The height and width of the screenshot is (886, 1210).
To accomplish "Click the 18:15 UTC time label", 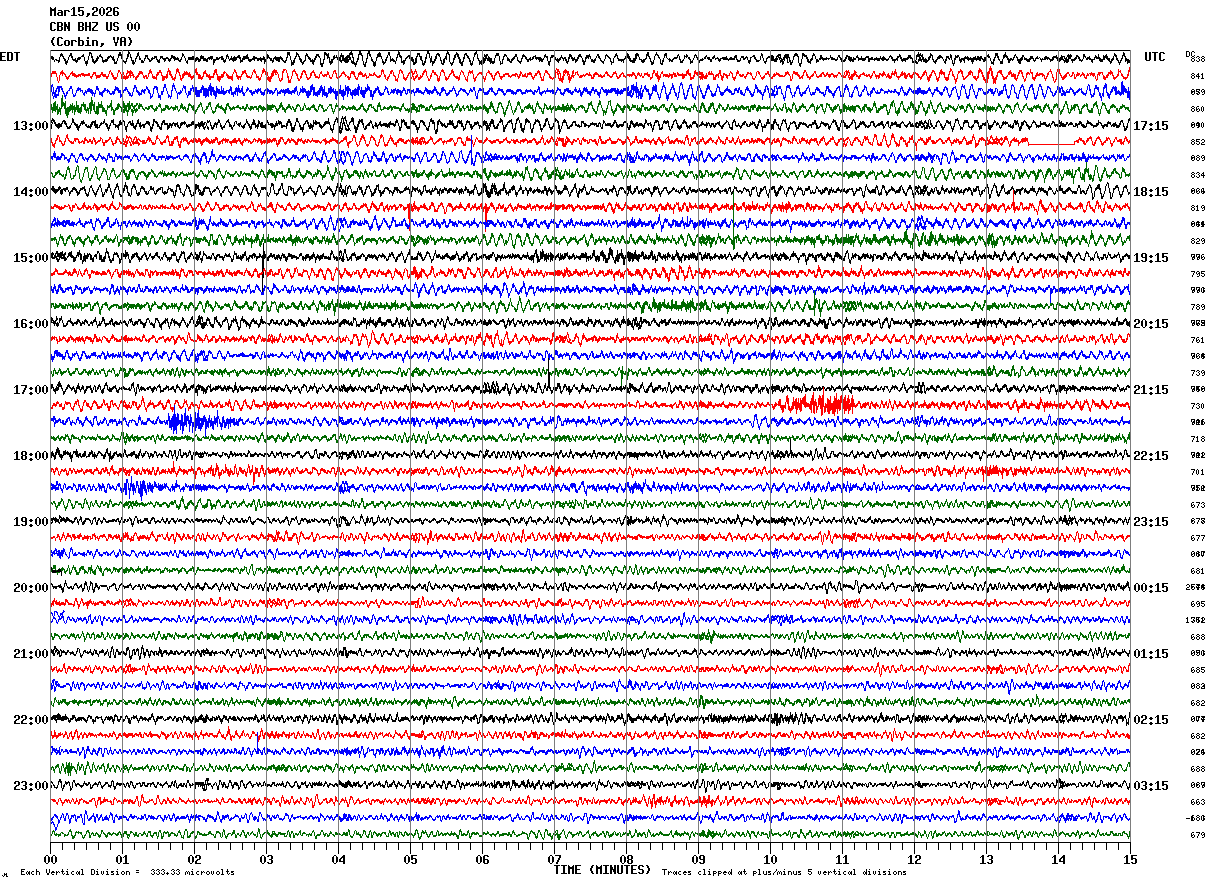I will [x=1151, y=192].
